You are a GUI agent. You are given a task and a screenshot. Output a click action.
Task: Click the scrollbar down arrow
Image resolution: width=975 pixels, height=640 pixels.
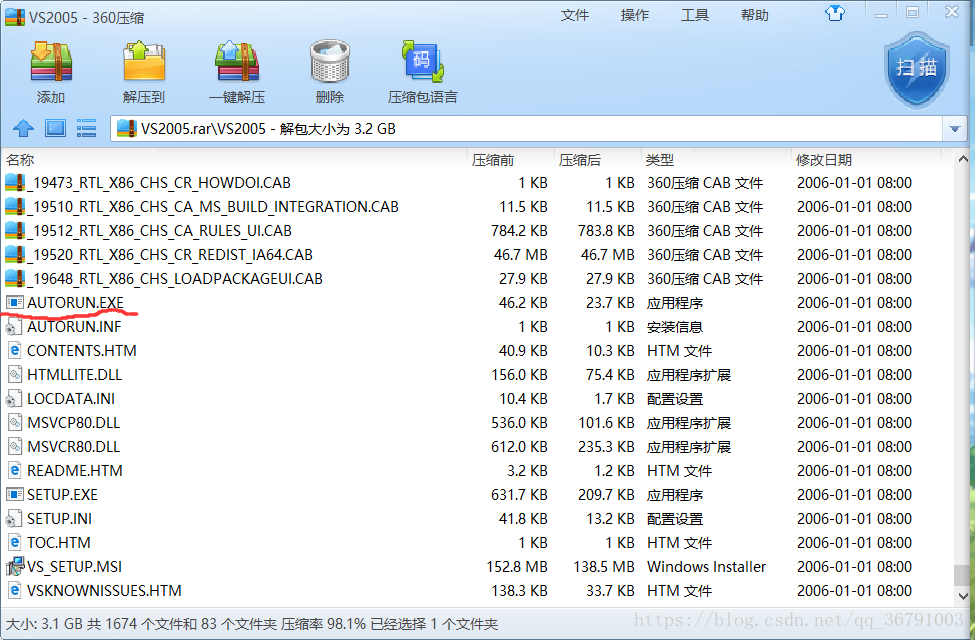click(x=963, y=596)
